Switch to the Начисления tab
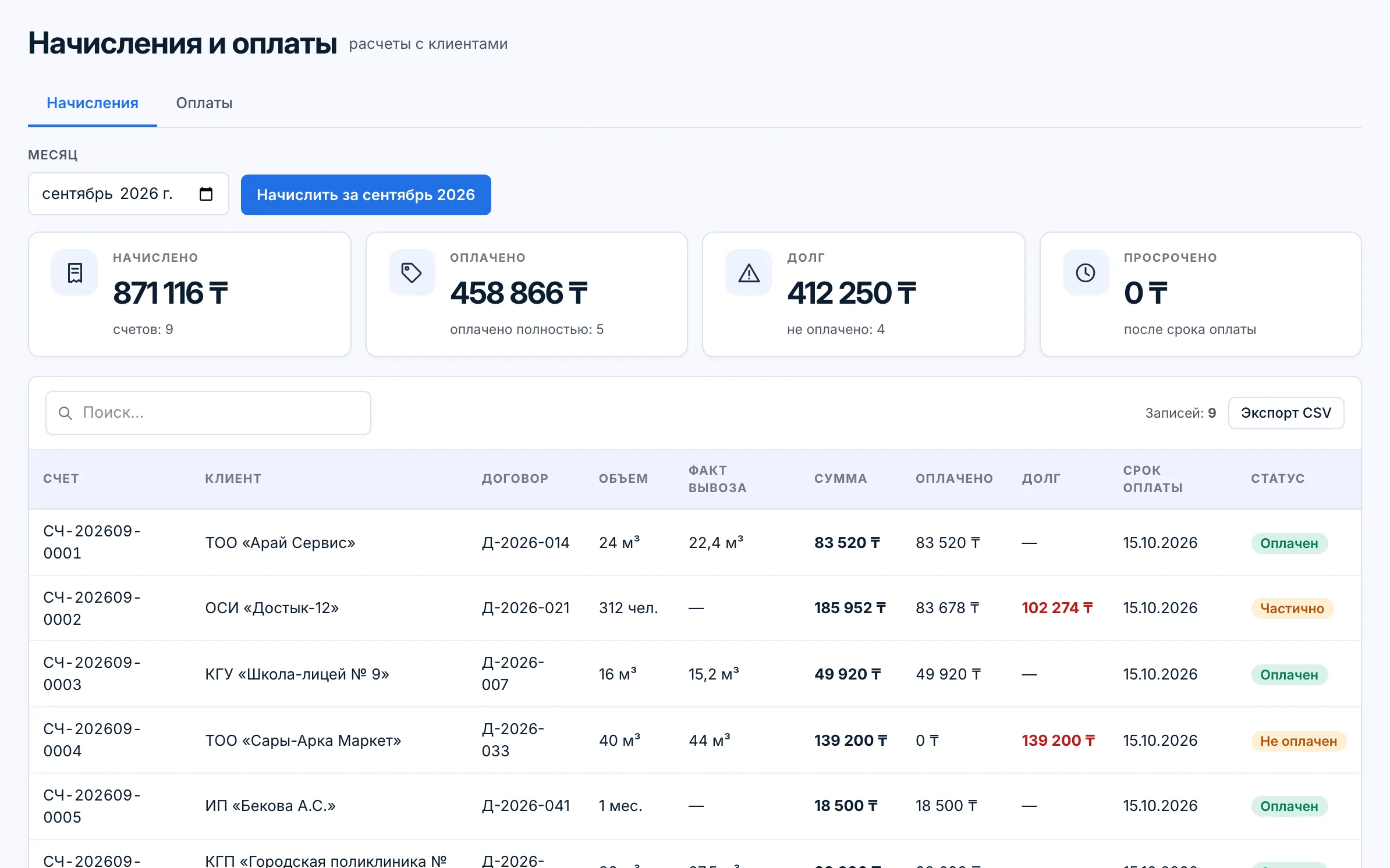Screen dimensions: 1390x868 click(x=93, y=103)
